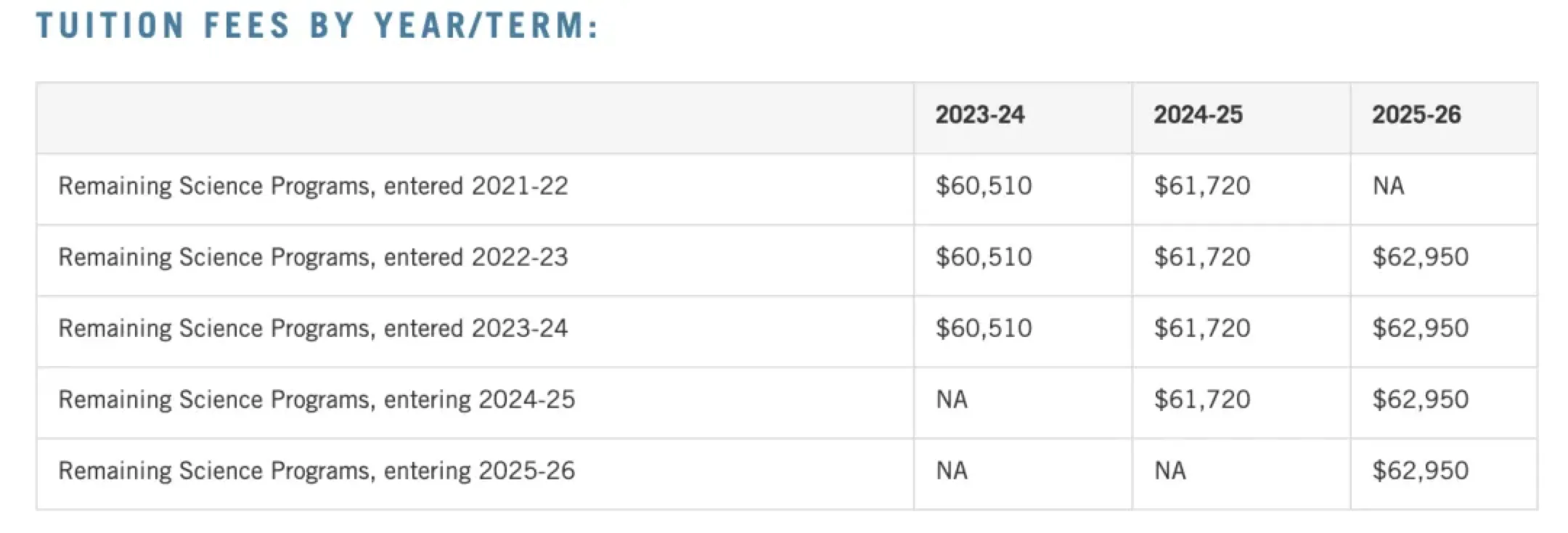Select the "entered 2022-23" row label
The image size is (1568, 533).
click(x=313, y=257)
